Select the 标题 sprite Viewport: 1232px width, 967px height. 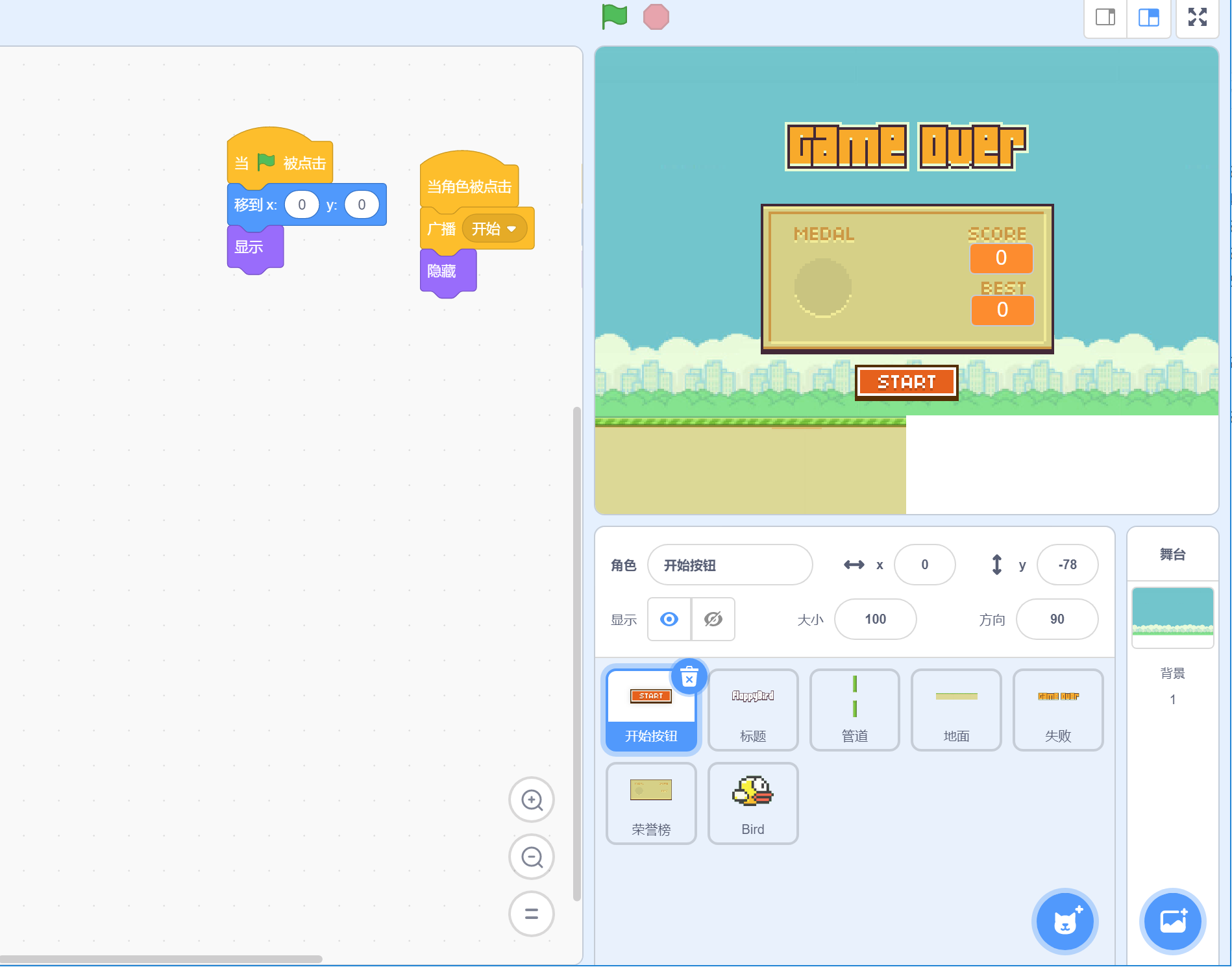click(x=753, y=711)
